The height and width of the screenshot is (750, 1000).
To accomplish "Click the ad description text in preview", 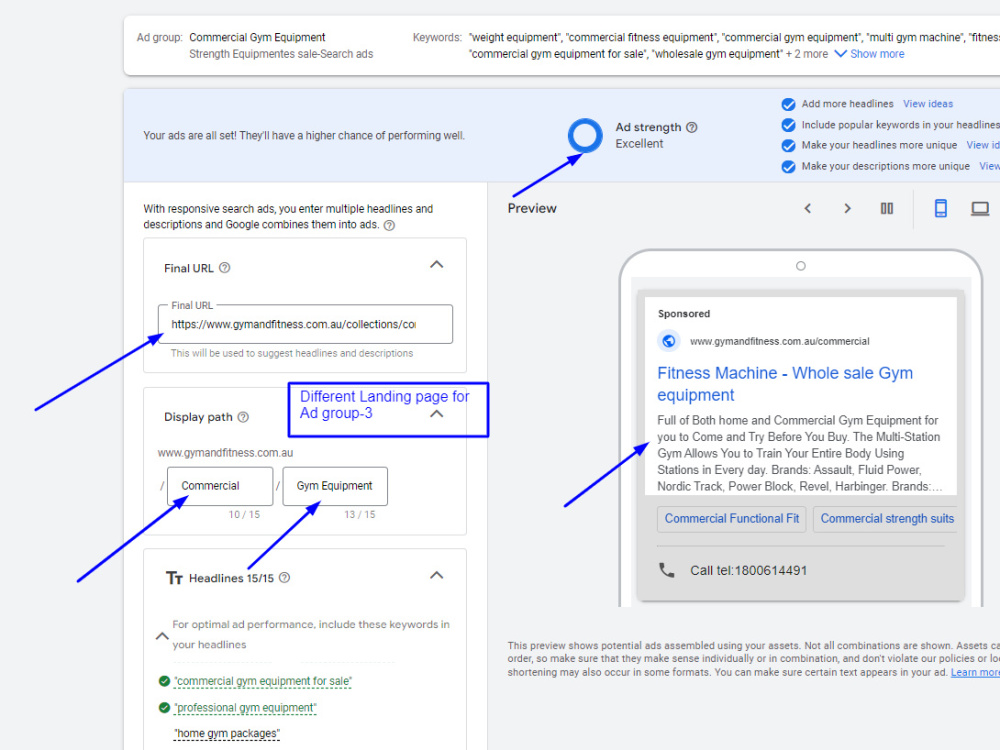I will (x=799, y=453).
